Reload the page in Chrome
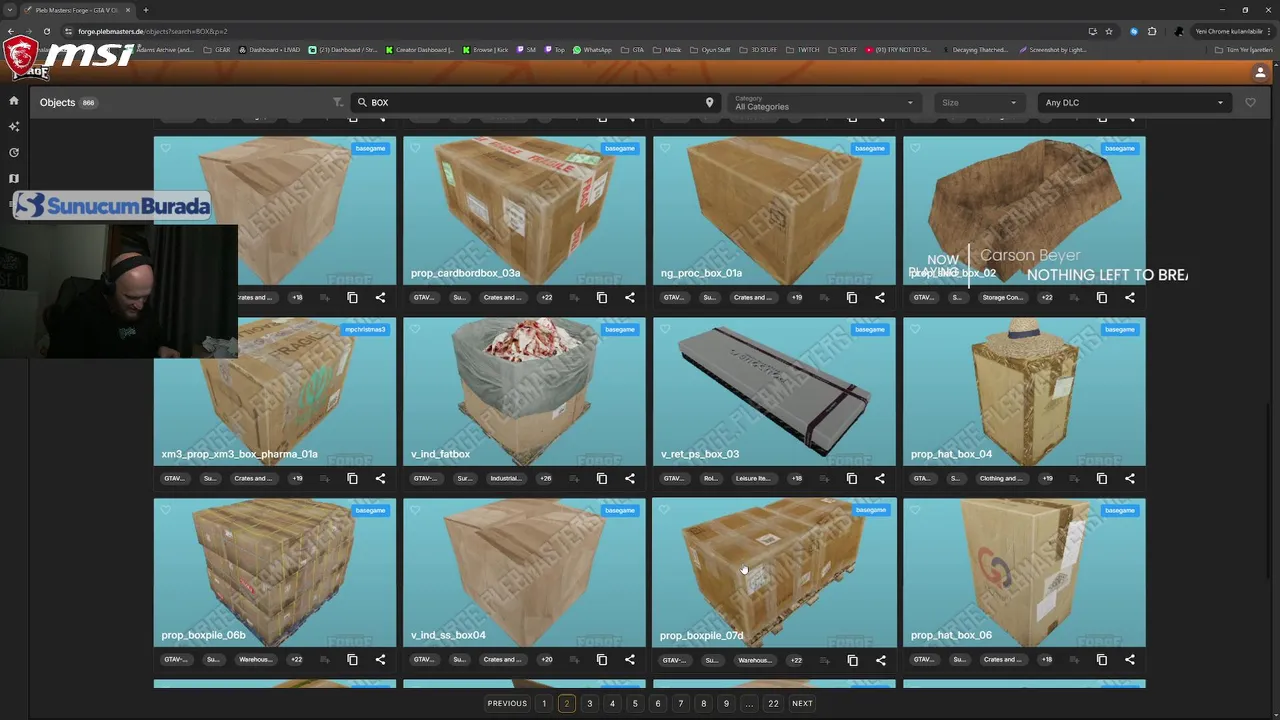 [x=46, y=31]
